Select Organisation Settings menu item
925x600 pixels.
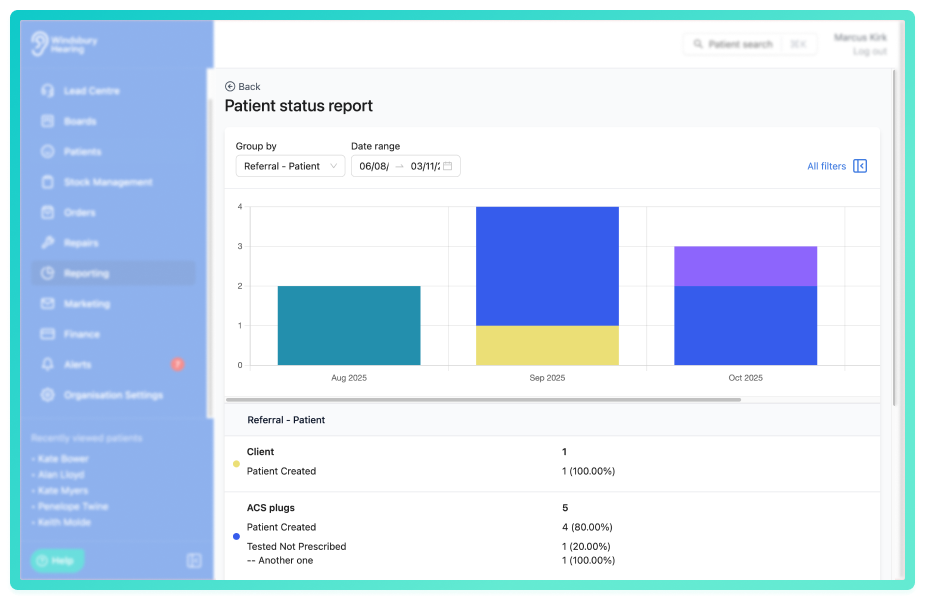click(113, 395)
